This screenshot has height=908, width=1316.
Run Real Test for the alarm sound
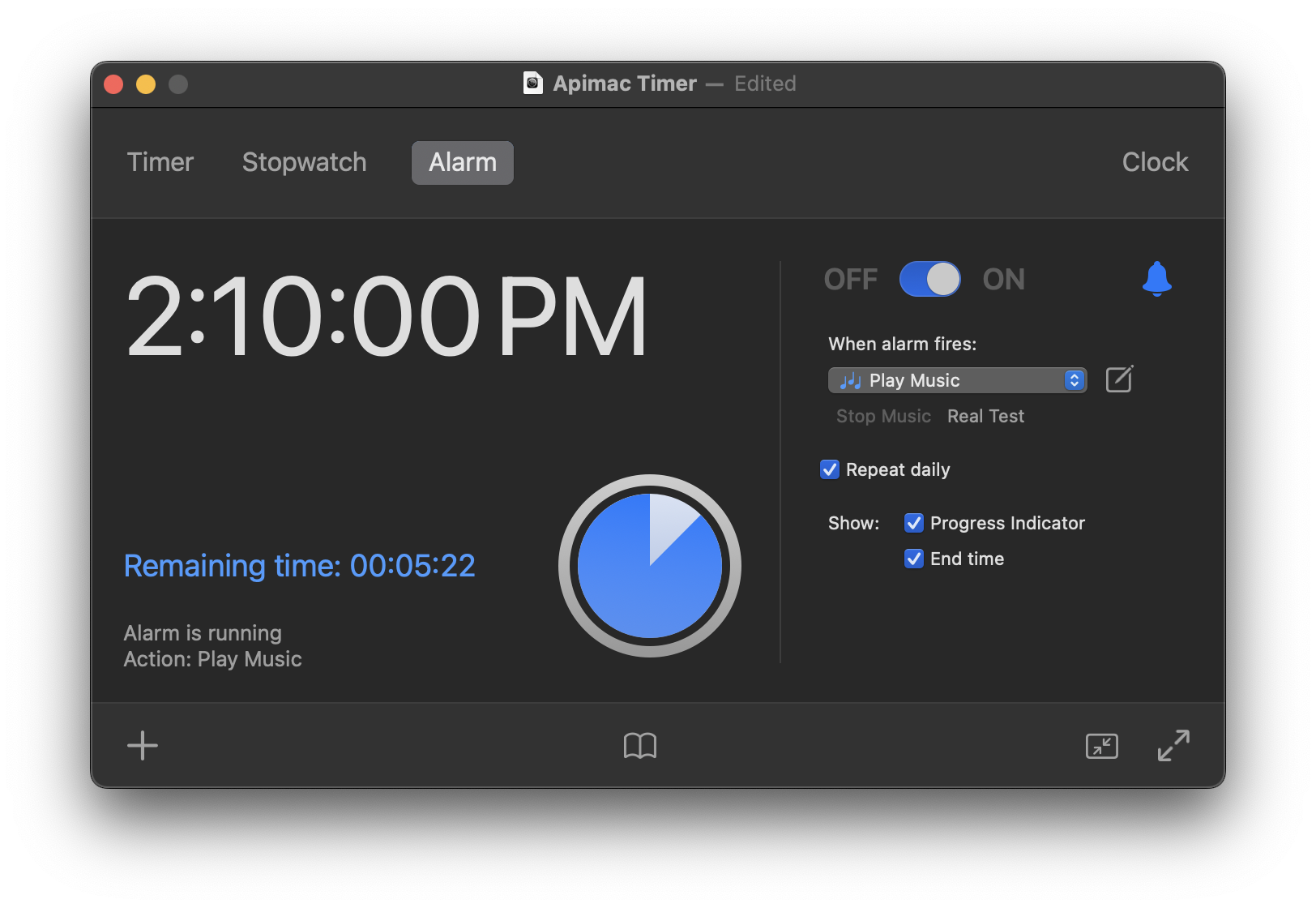coord(985,416)
